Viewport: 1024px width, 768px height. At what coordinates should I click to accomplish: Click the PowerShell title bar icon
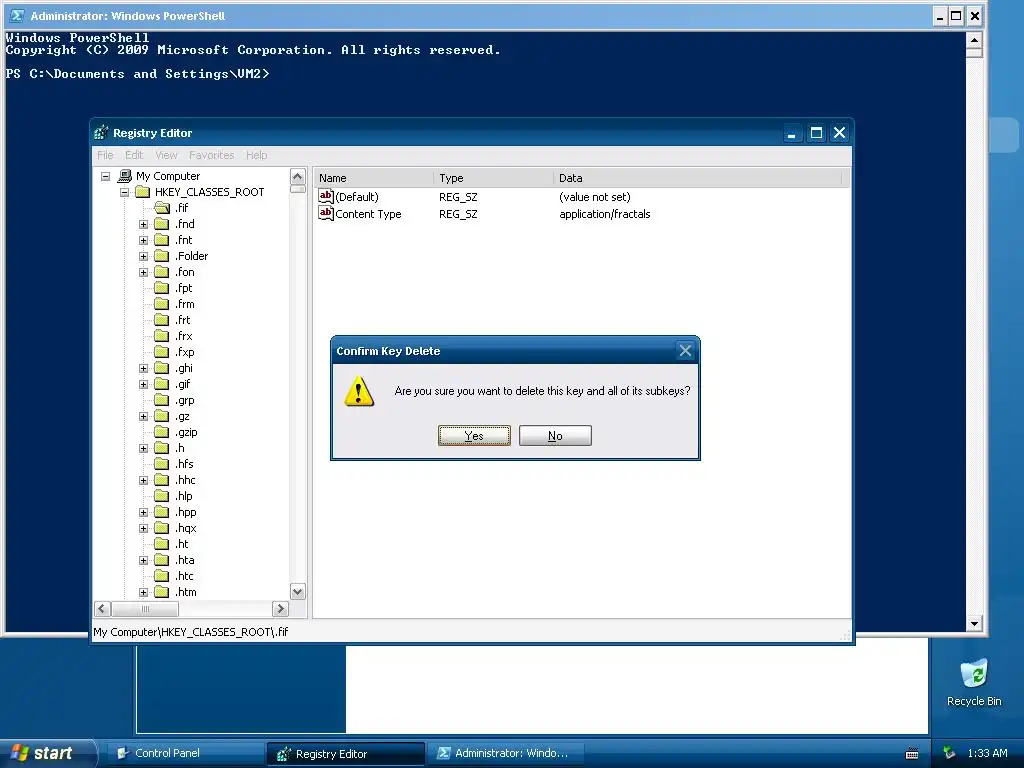pos(17,16)
